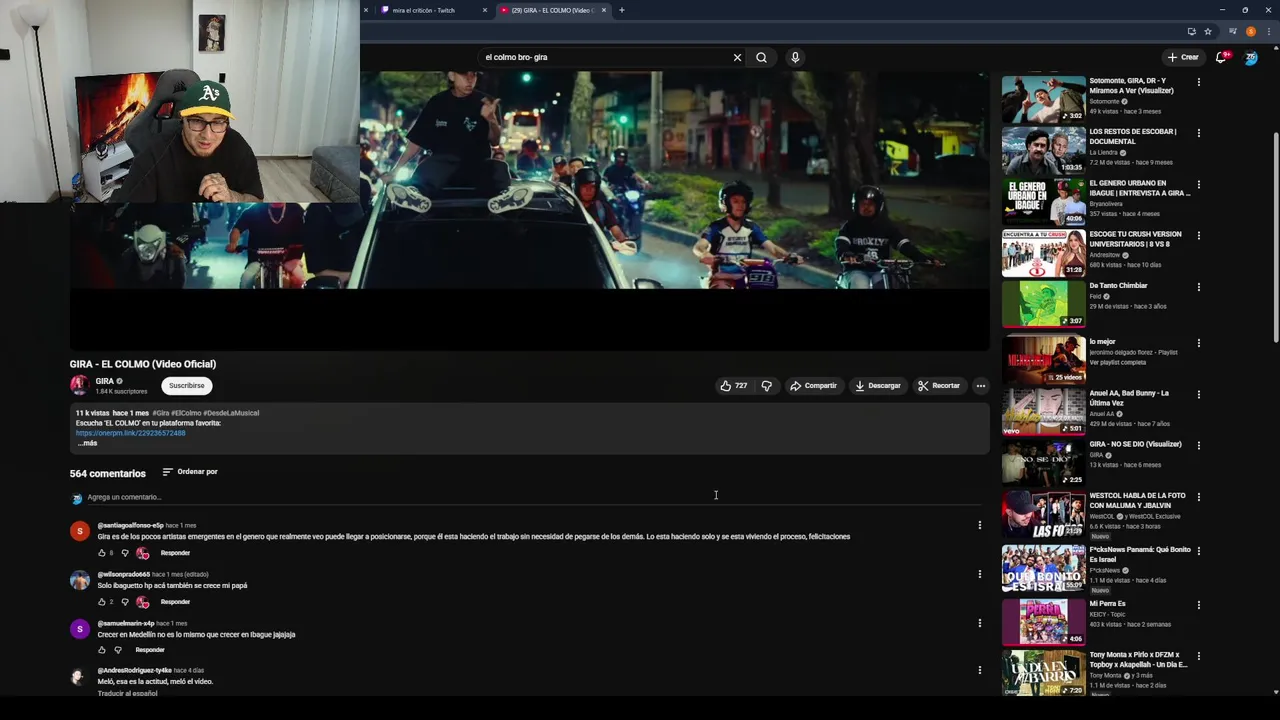
Task: Click the #ElColmo hashtag in description
Action: click(186, 413)
